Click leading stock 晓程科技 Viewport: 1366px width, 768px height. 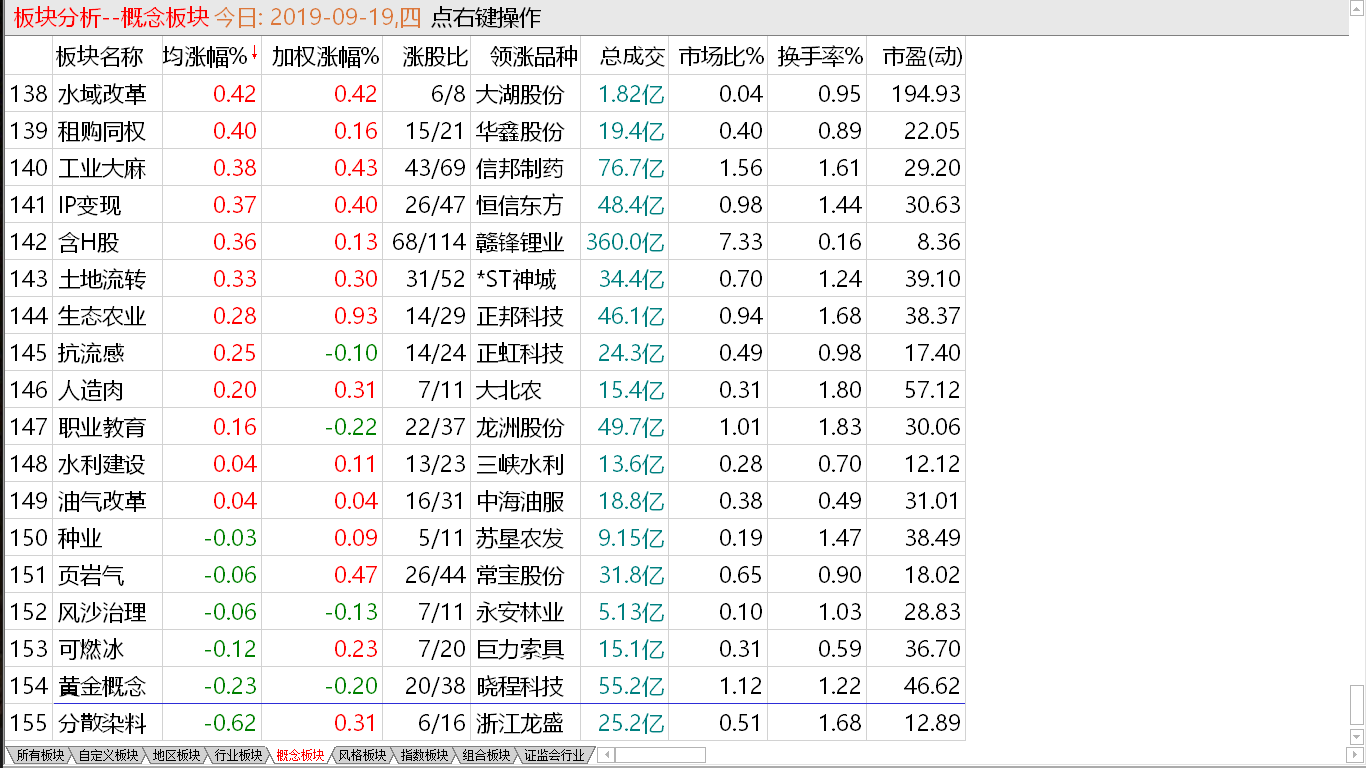(x=520, y=686)
